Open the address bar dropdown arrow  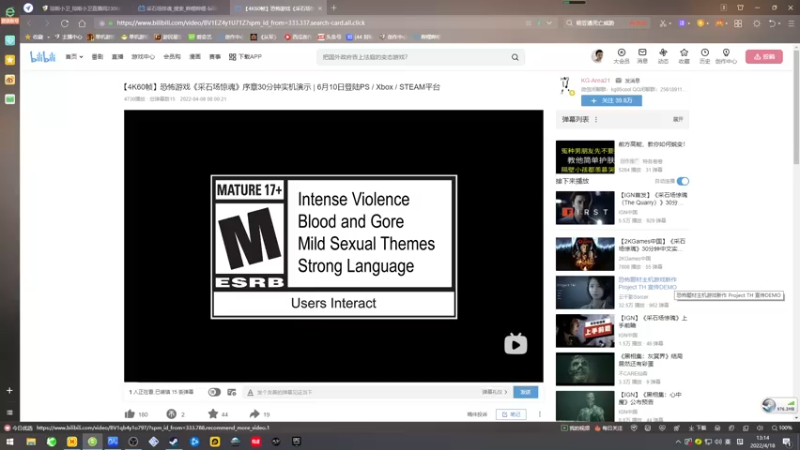(x=549, y=23)
